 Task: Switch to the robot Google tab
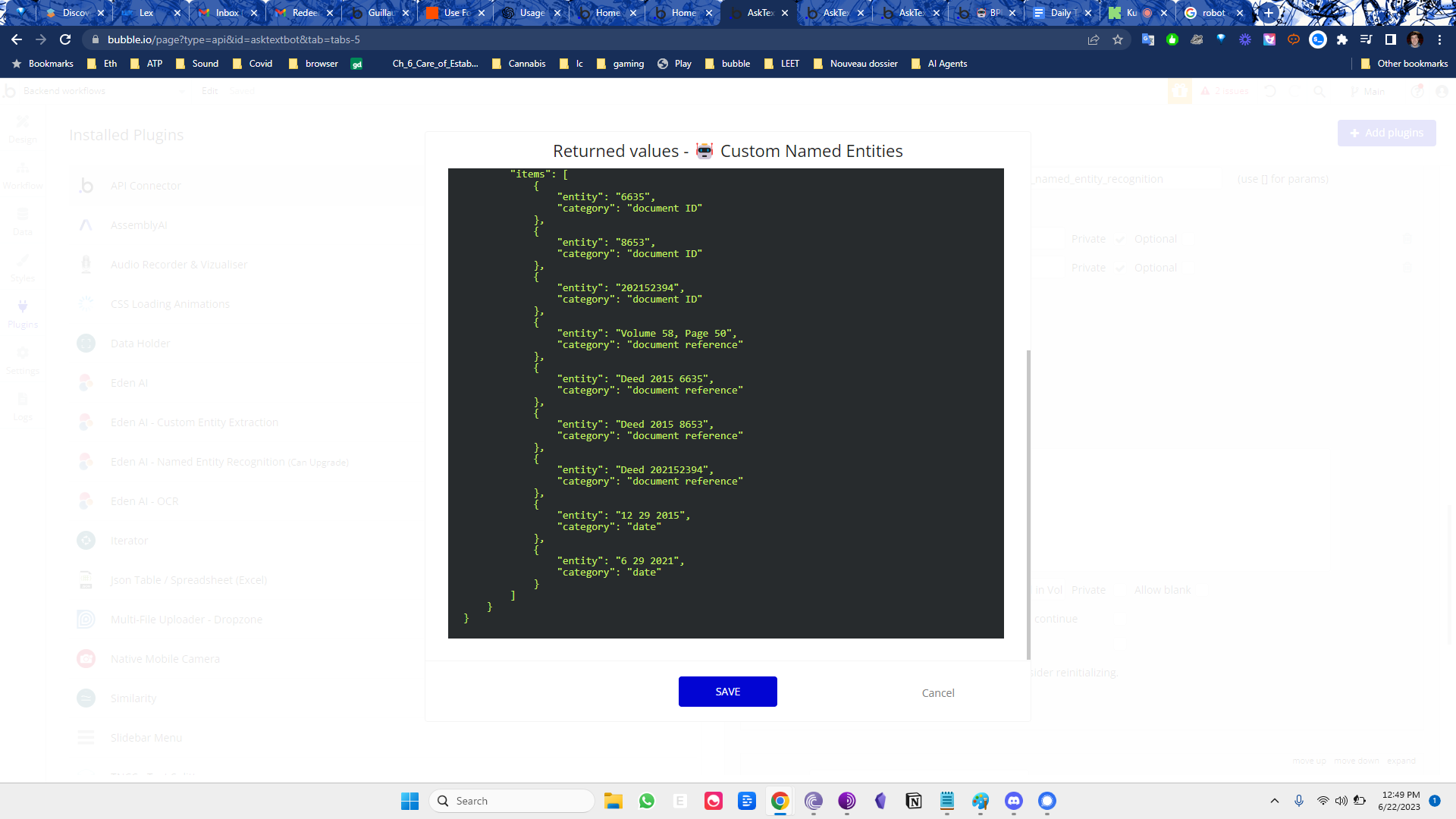coord(1212,13)
